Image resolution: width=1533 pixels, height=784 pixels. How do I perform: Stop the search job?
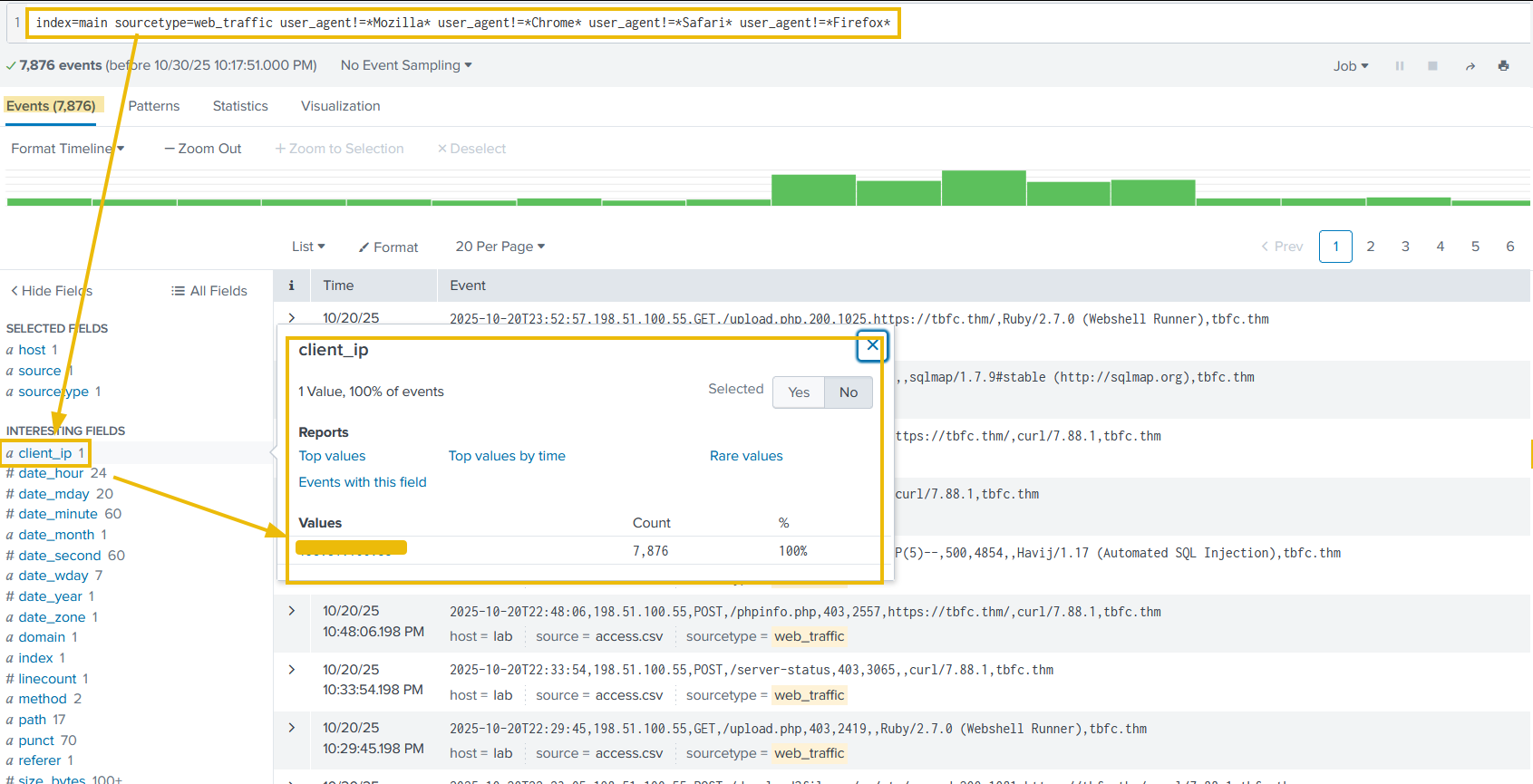(x=1432, y=66)
